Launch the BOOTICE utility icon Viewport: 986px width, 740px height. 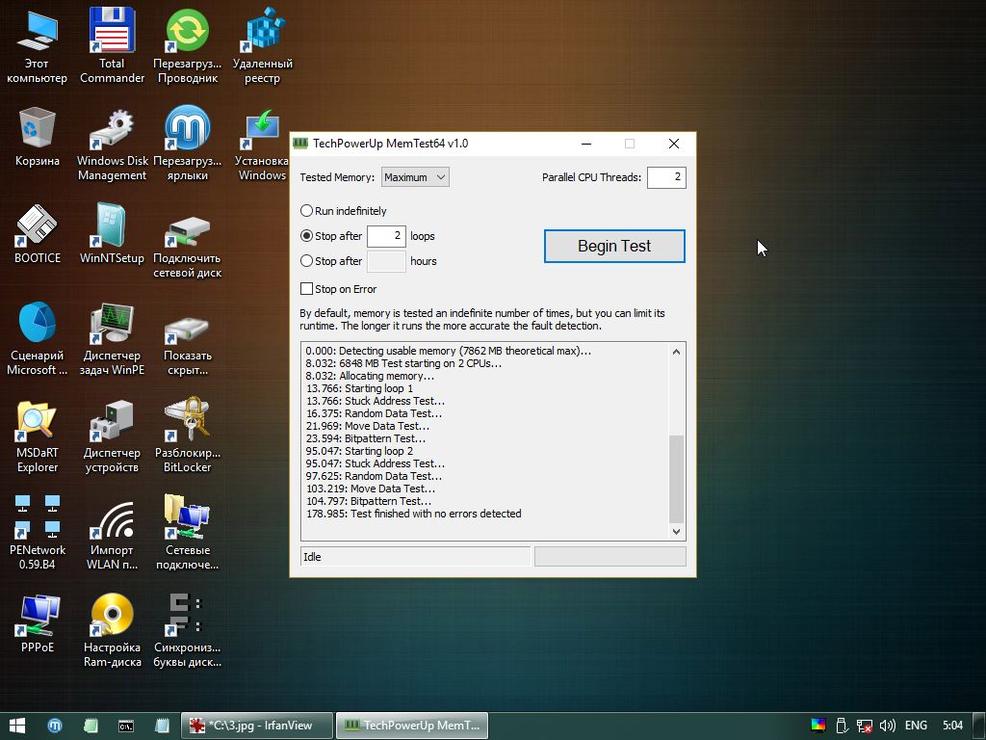(37, 233)
